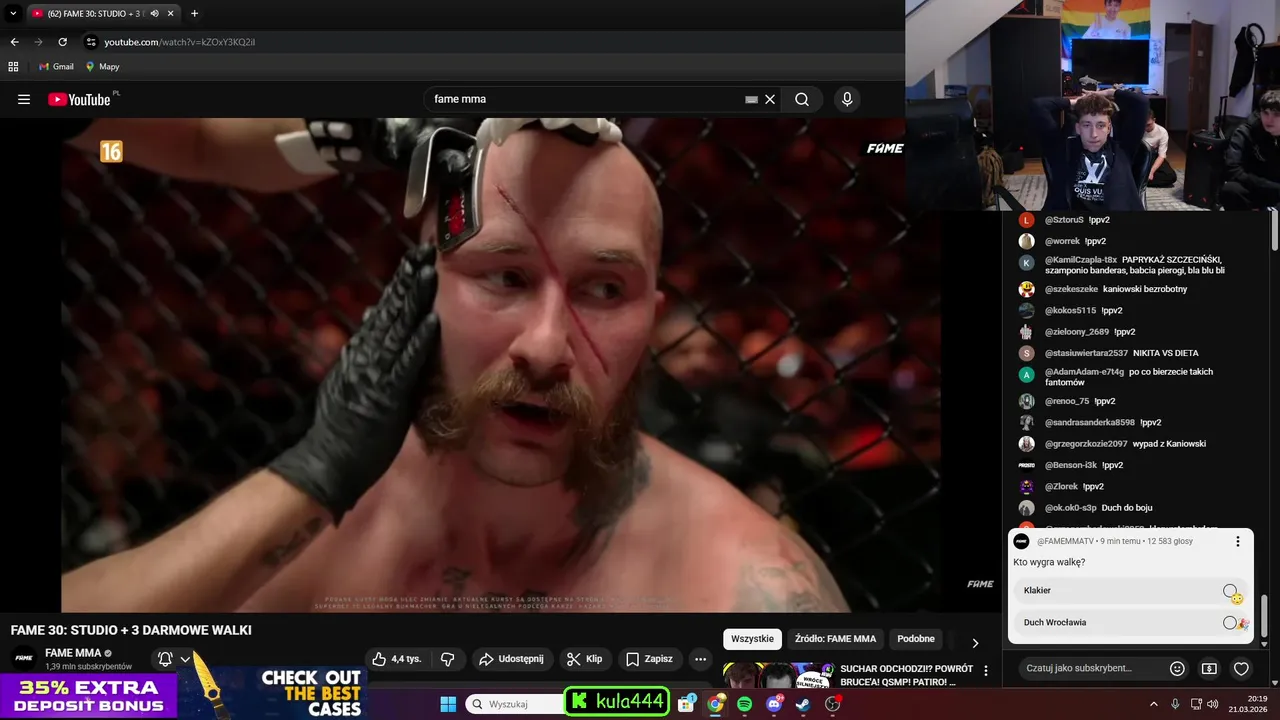Open the Super Chat dollar icon
Screen dimensions: 1280x720
click(x=1209, y=668)
